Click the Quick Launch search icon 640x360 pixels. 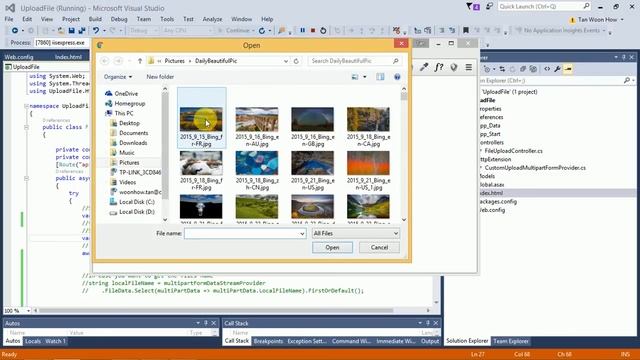point(586,6)
